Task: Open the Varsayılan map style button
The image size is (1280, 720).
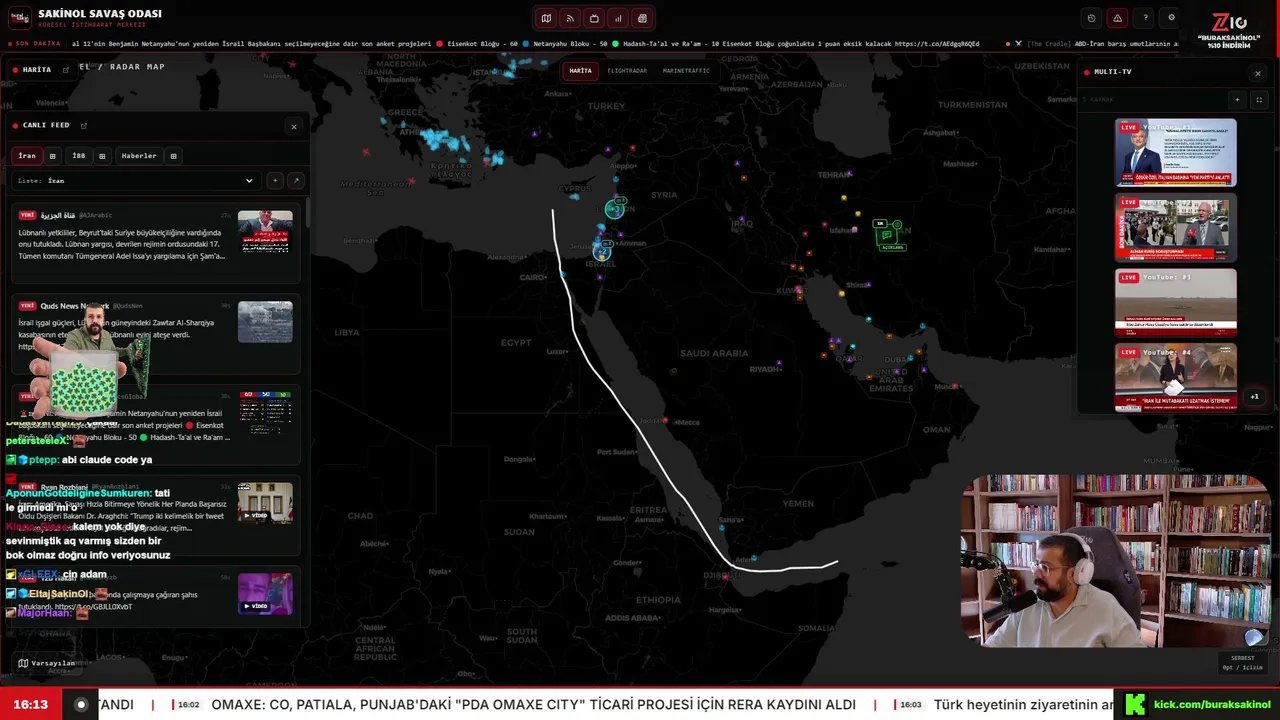Action: tap(47, 663)
